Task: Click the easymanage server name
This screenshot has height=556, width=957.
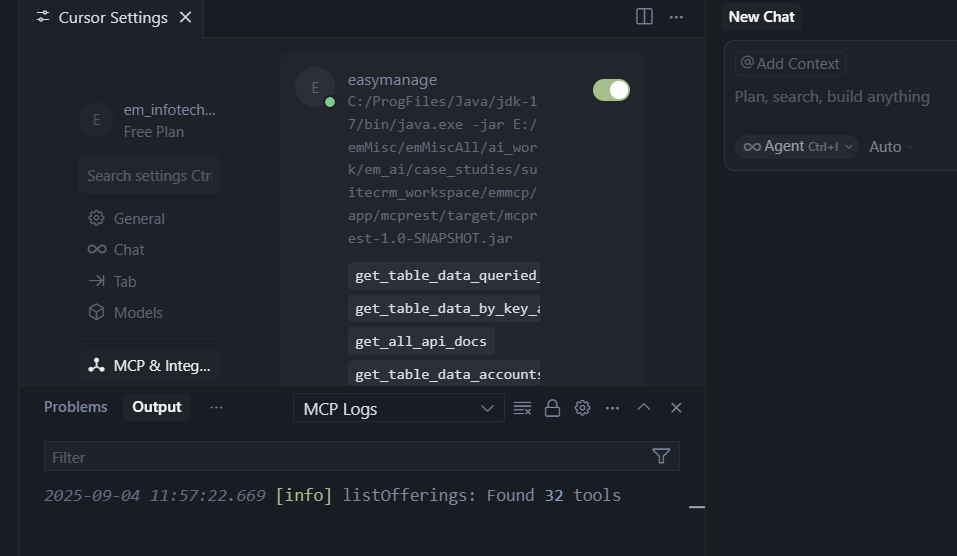Action: click(x=392, y=80)
